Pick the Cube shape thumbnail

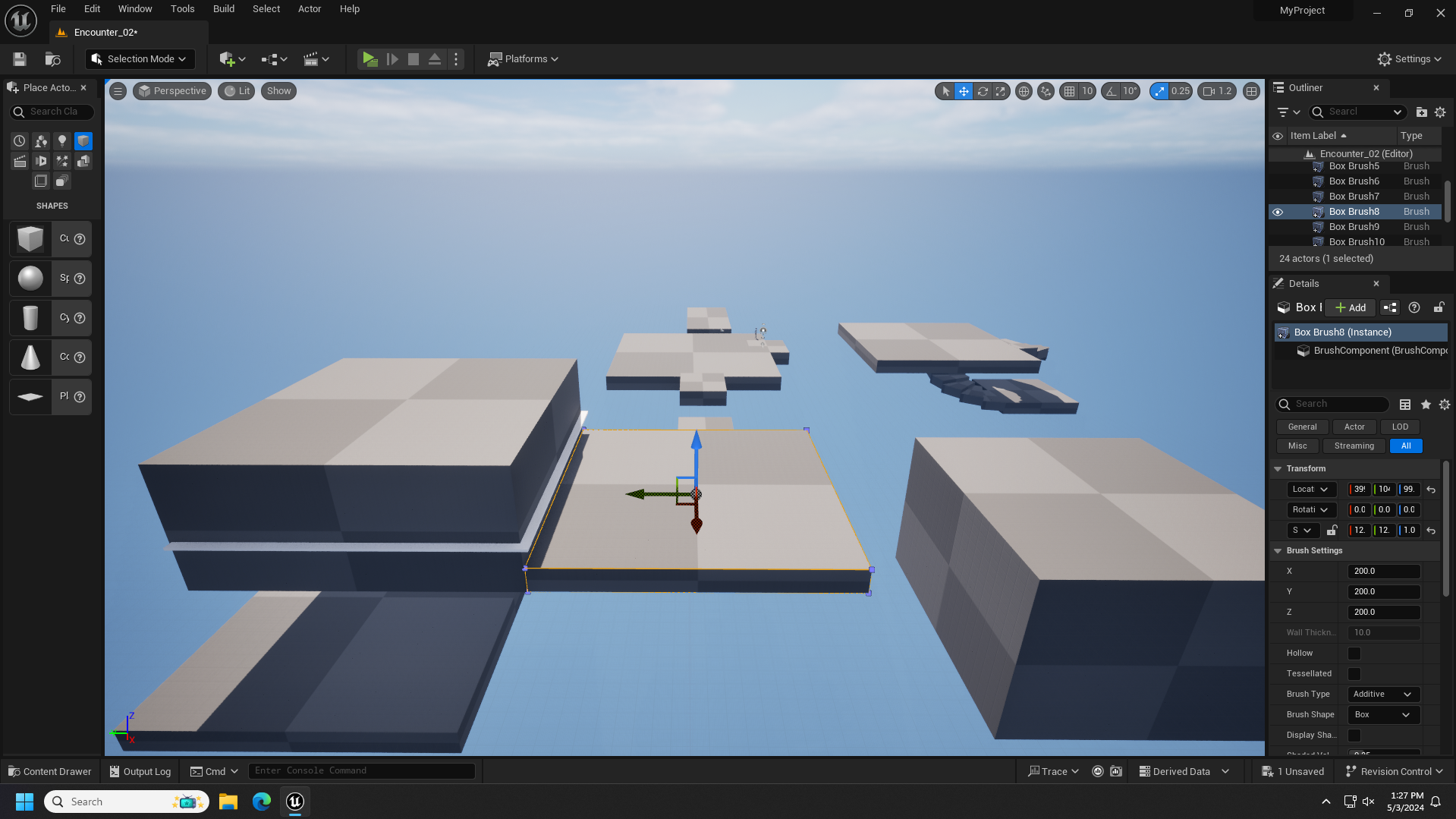(30, 239)
